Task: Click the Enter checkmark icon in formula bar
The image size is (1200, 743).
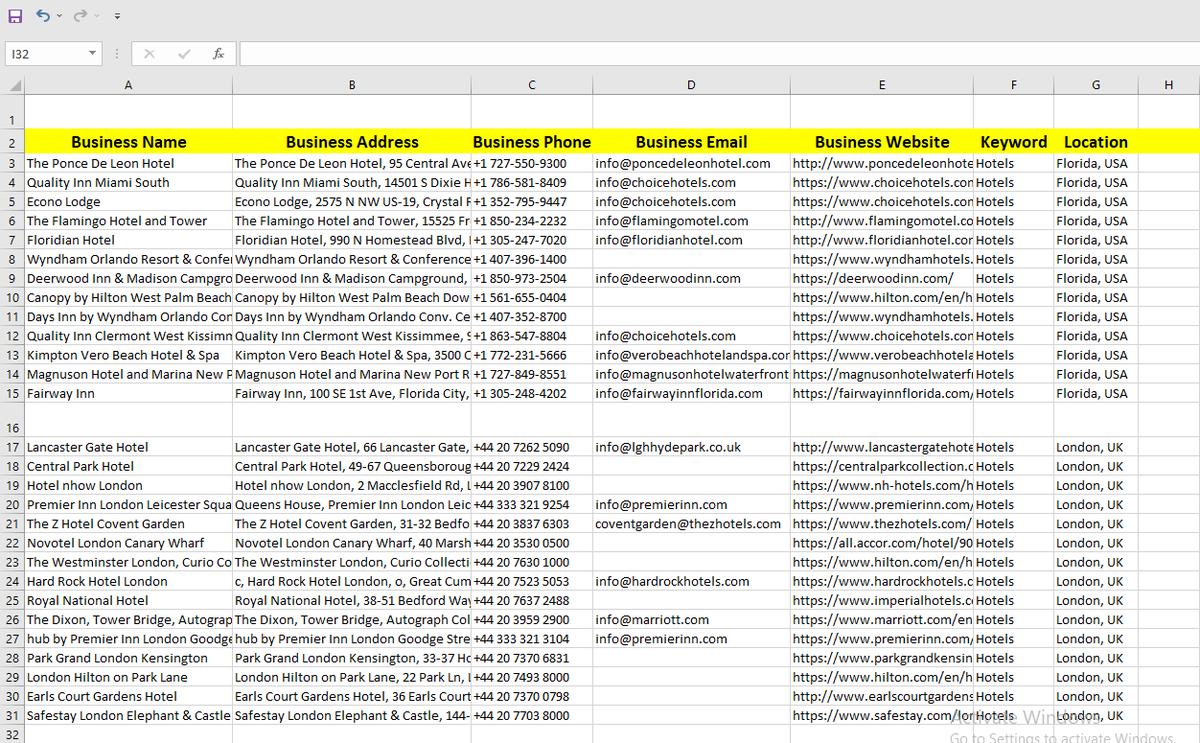Action: click(184, 54)
